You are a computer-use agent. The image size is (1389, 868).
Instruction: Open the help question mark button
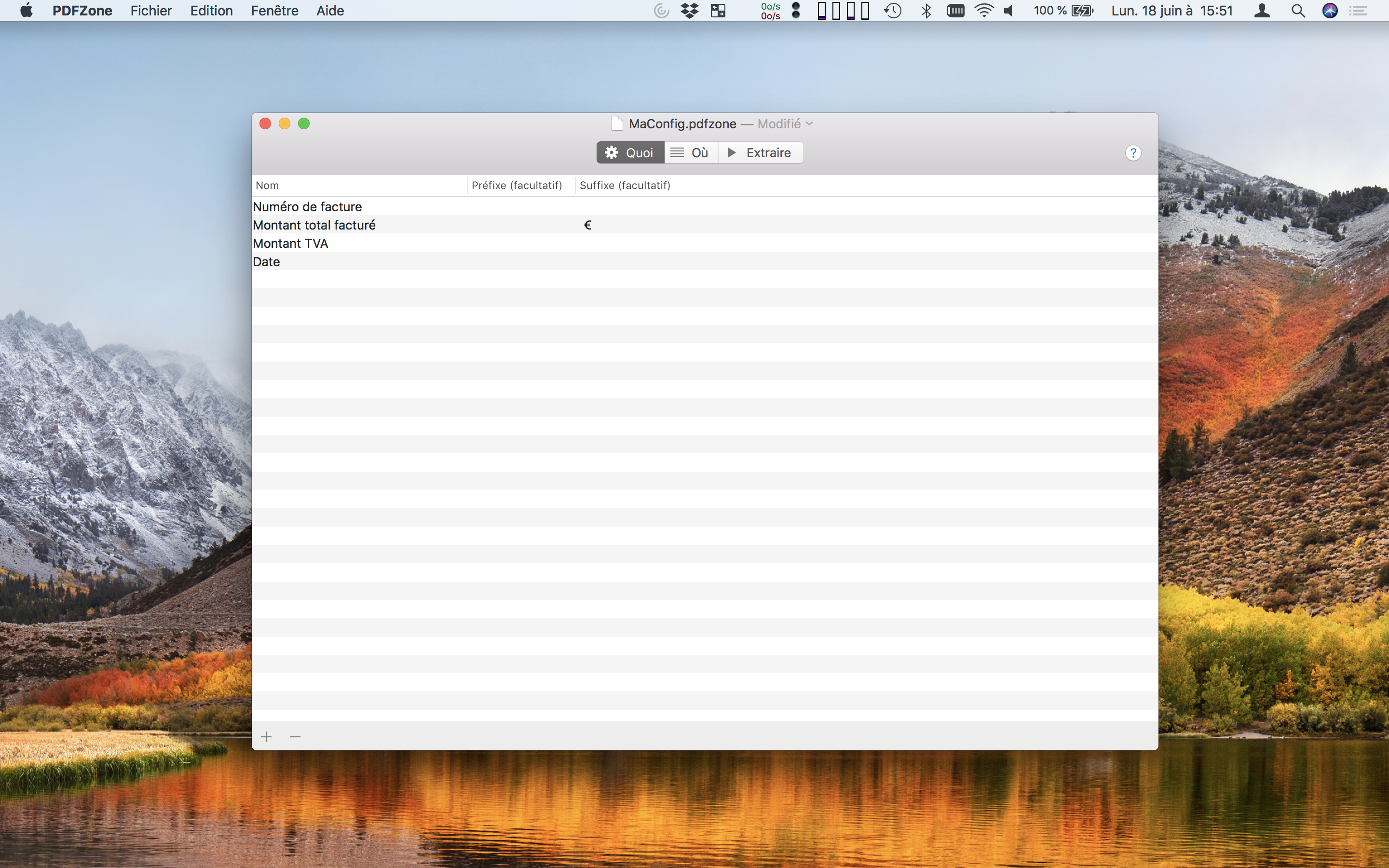[1132, 153]
